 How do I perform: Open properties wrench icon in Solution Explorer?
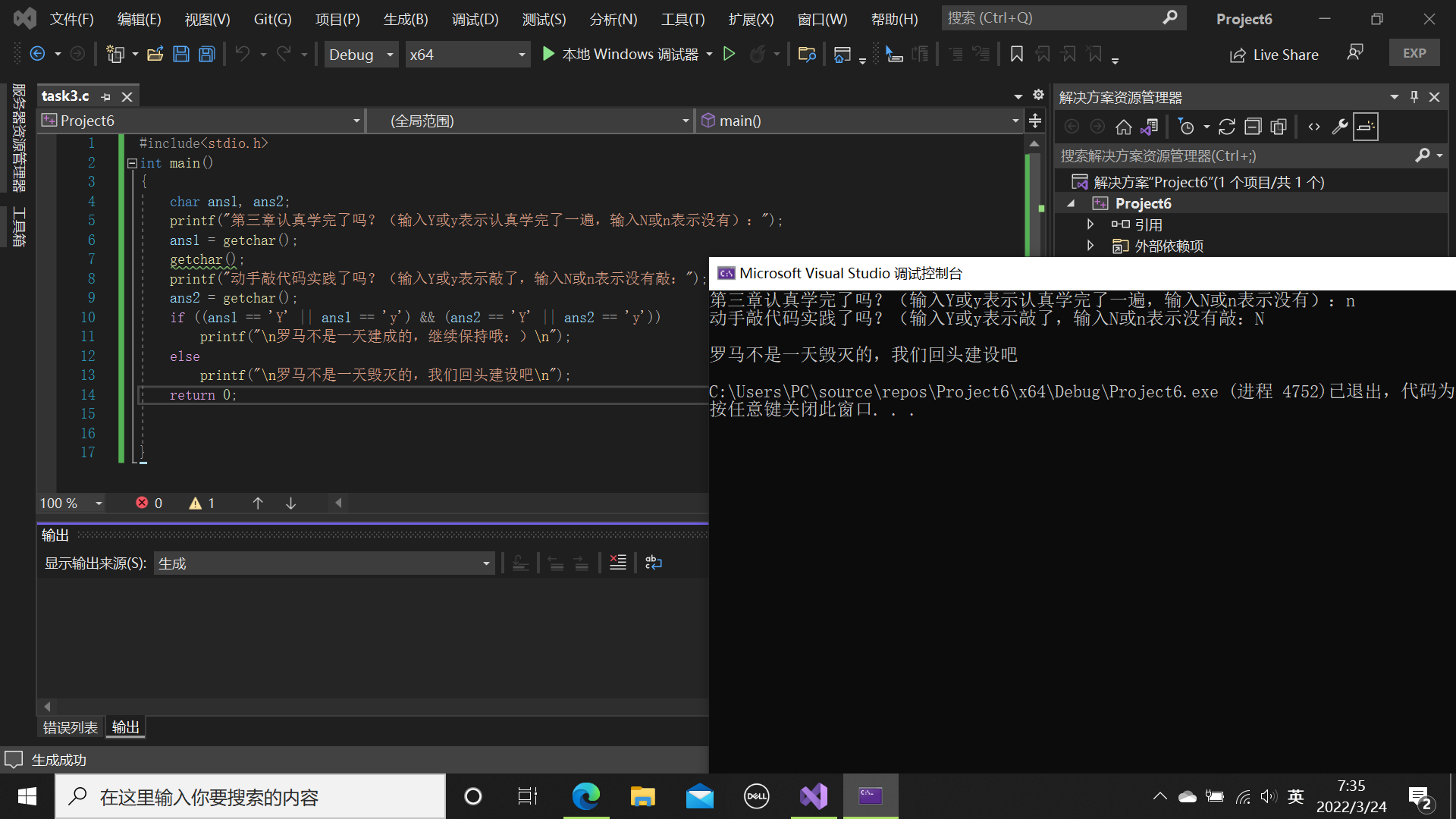1339,127
